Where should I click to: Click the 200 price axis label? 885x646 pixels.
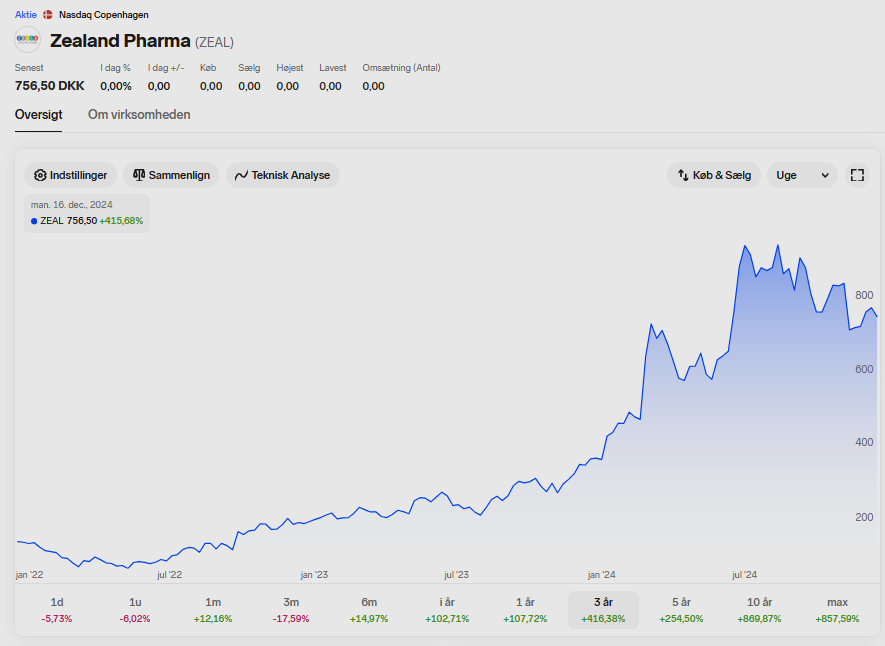coord(864,517)
